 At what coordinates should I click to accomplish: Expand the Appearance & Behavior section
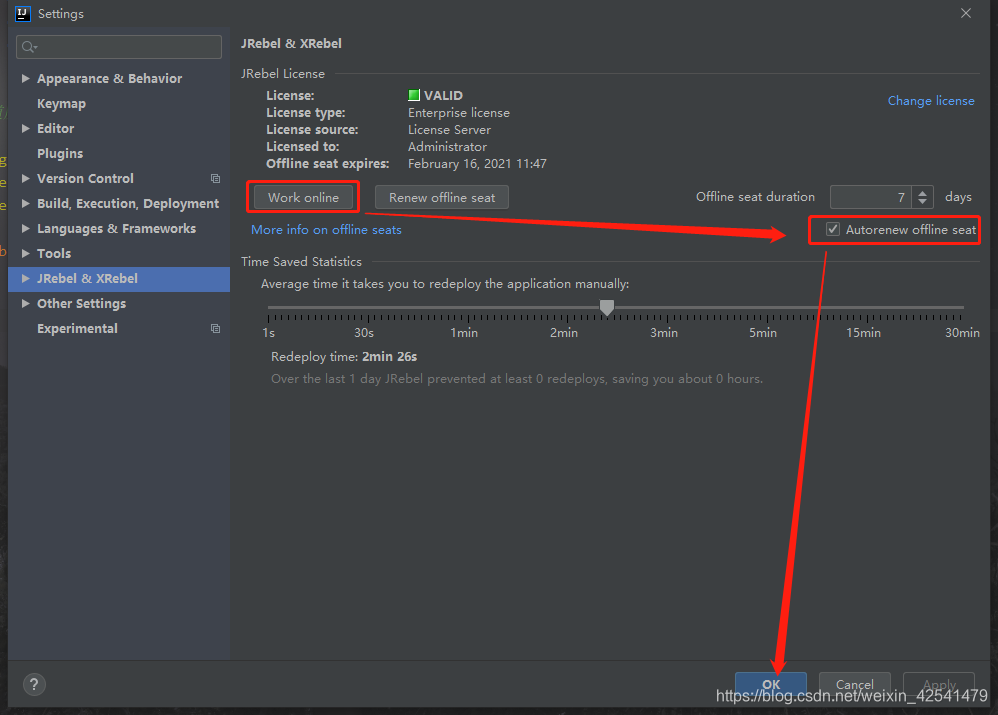point(25,78)
